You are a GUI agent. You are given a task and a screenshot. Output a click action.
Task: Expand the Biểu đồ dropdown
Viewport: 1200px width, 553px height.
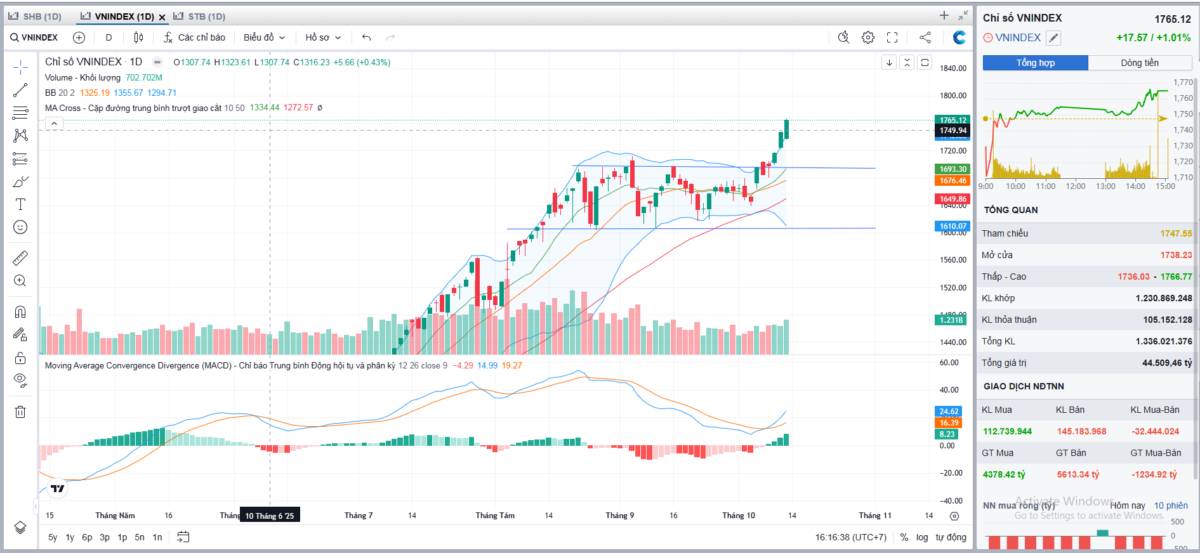(264, 37)
